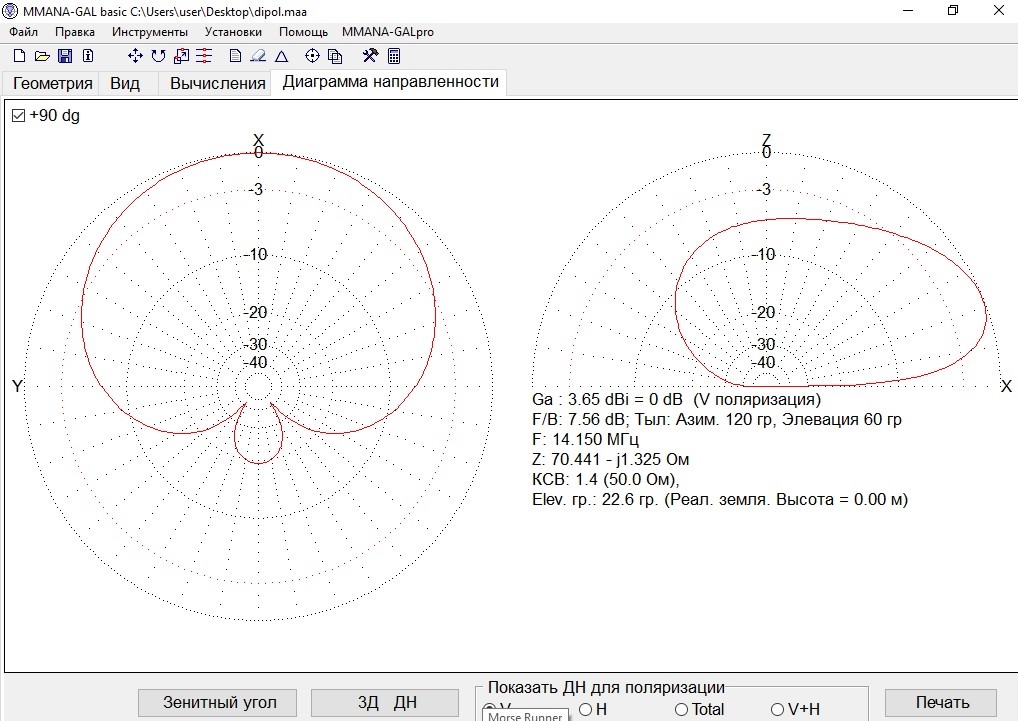Open the hammer and wrench tools icon

point(370,56)
